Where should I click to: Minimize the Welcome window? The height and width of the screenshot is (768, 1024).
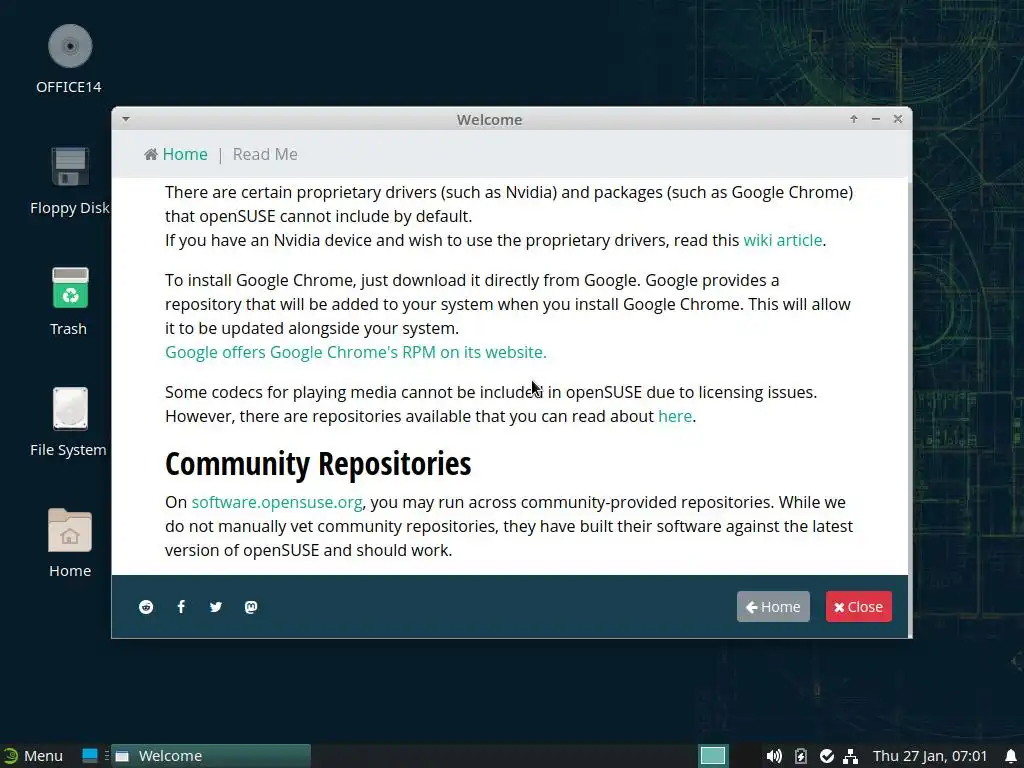tap(876, 119)
